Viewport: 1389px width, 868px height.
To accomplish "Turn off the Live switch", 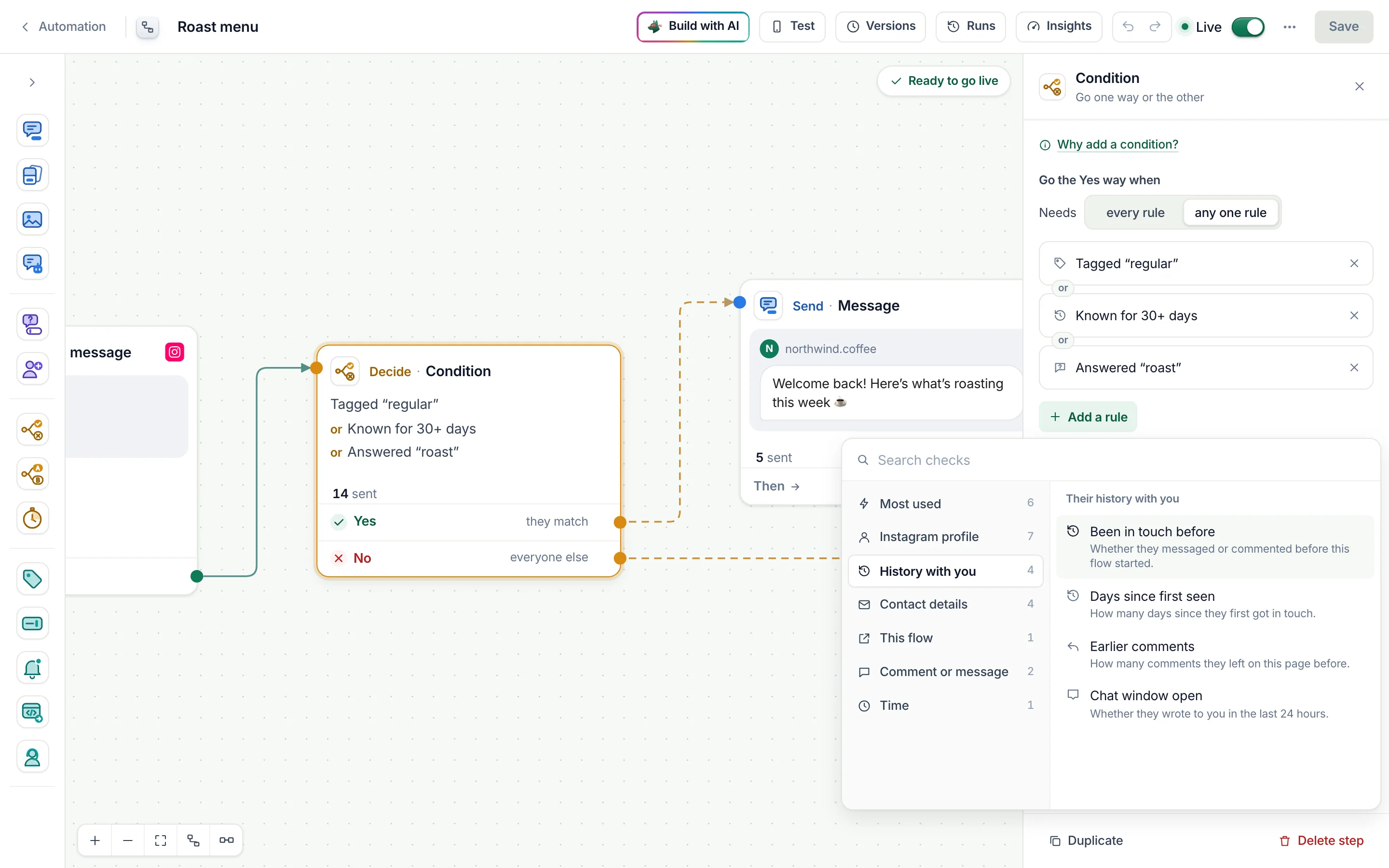I will (x=1248, y=27).
